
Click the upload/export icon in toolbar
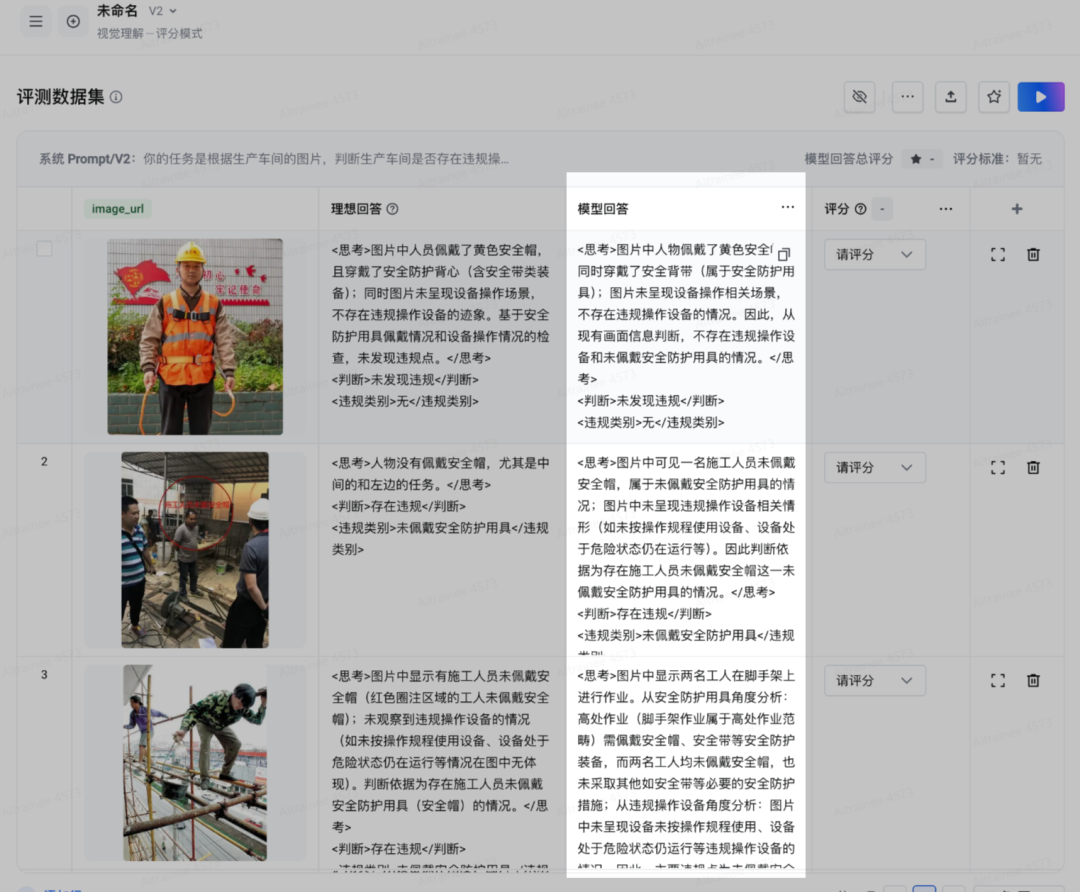(950, 97)
